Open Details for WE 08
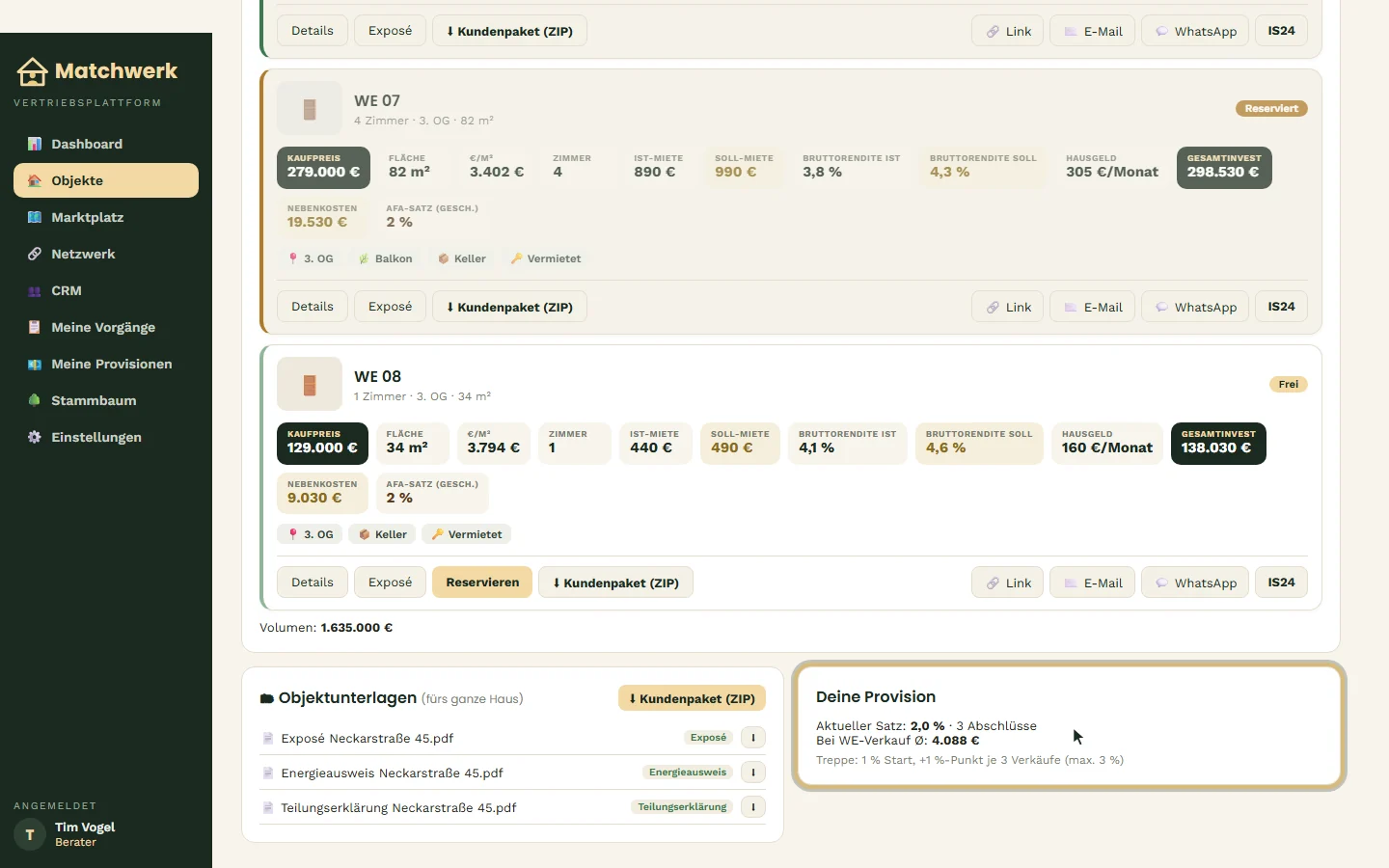The height and width of the screenshot is (868, 1389). (313, 583)
